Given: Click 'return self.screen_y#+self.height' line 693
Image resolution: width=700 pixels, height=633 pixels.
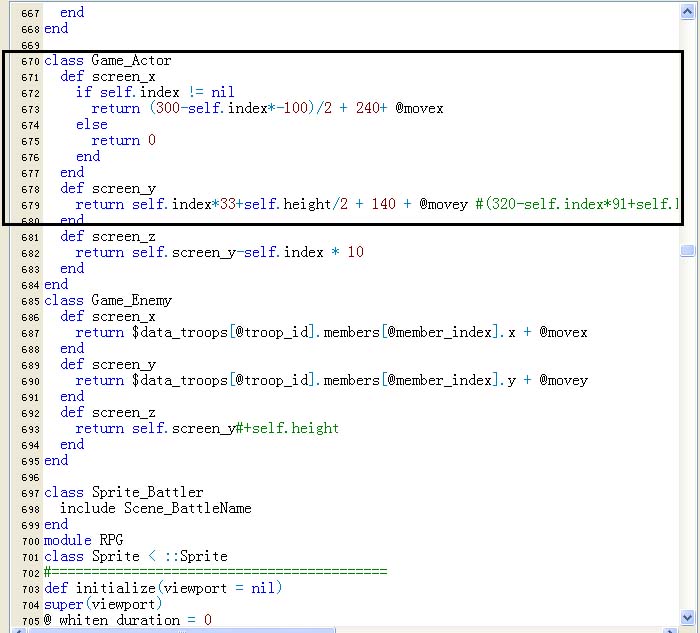Looking at the screenshot, I should point(207,429).
